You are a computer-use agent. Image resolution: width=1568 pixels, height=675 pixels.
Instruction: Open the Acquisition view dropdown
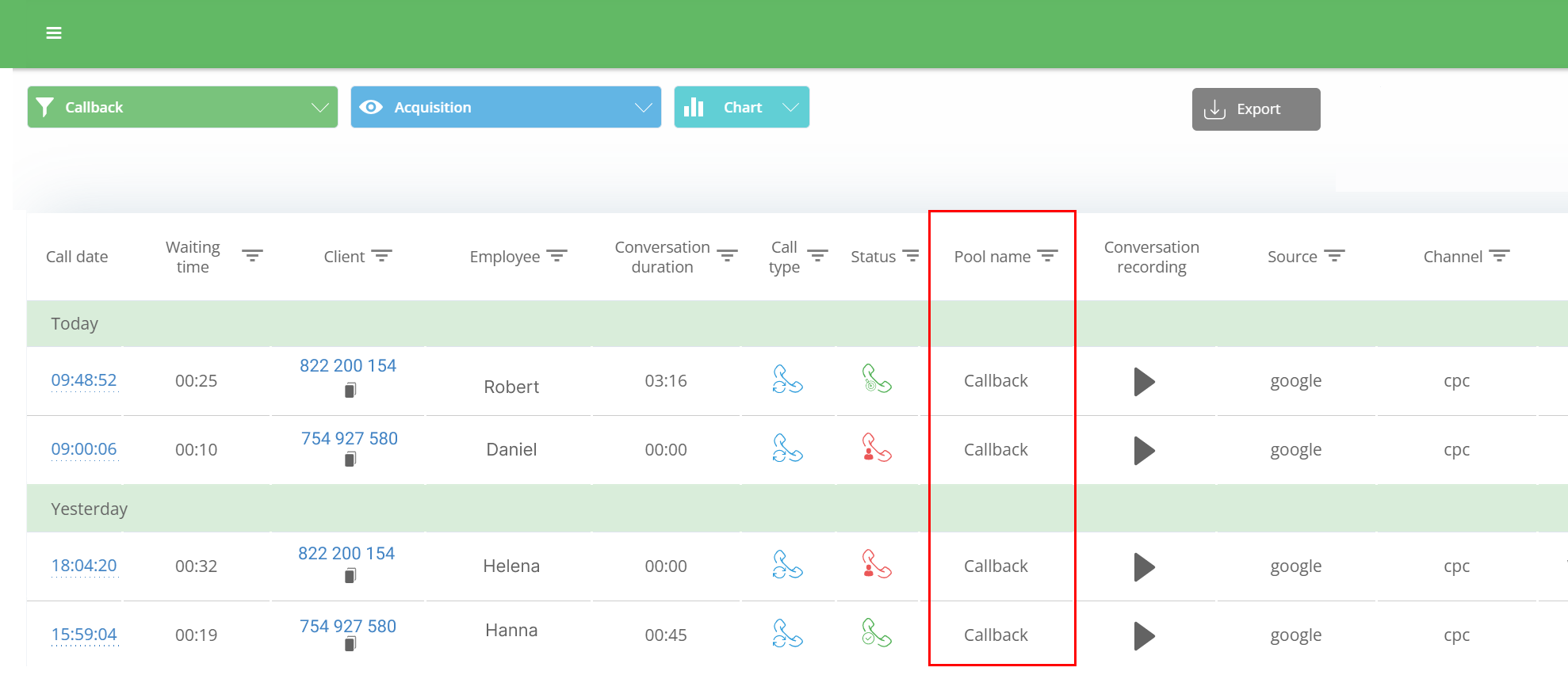coord(643,108)
